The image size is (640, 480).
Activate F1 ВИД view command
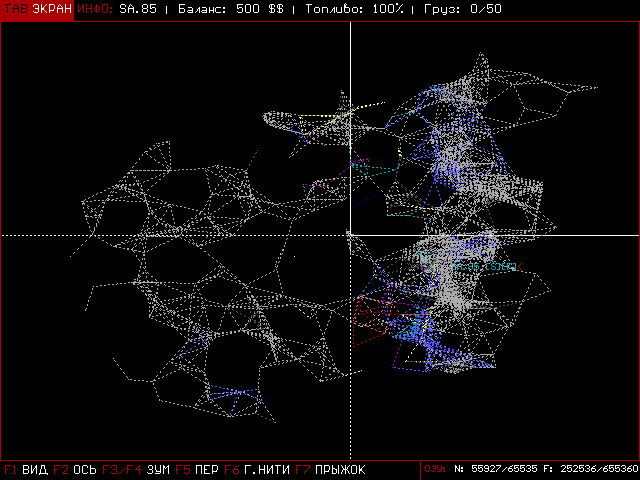(x=26, y=470)
